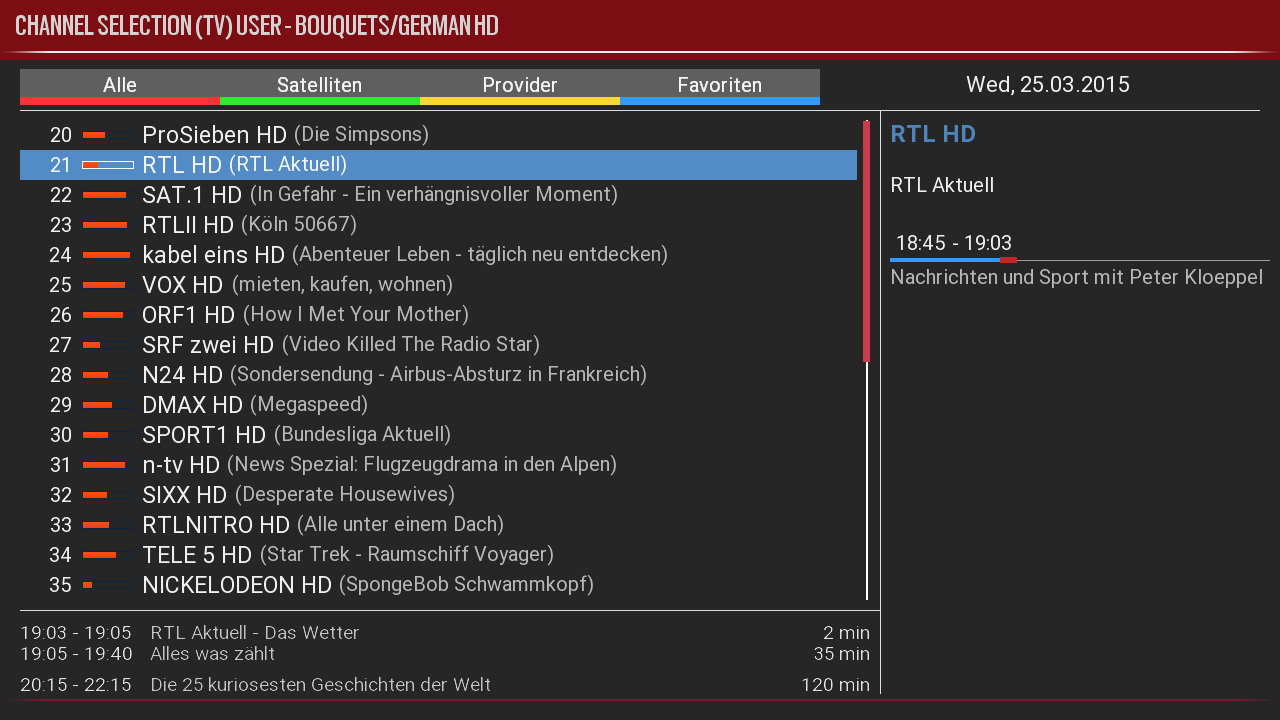
Task: Click the 35 min duration value
Action: click(x=841, y=654)
